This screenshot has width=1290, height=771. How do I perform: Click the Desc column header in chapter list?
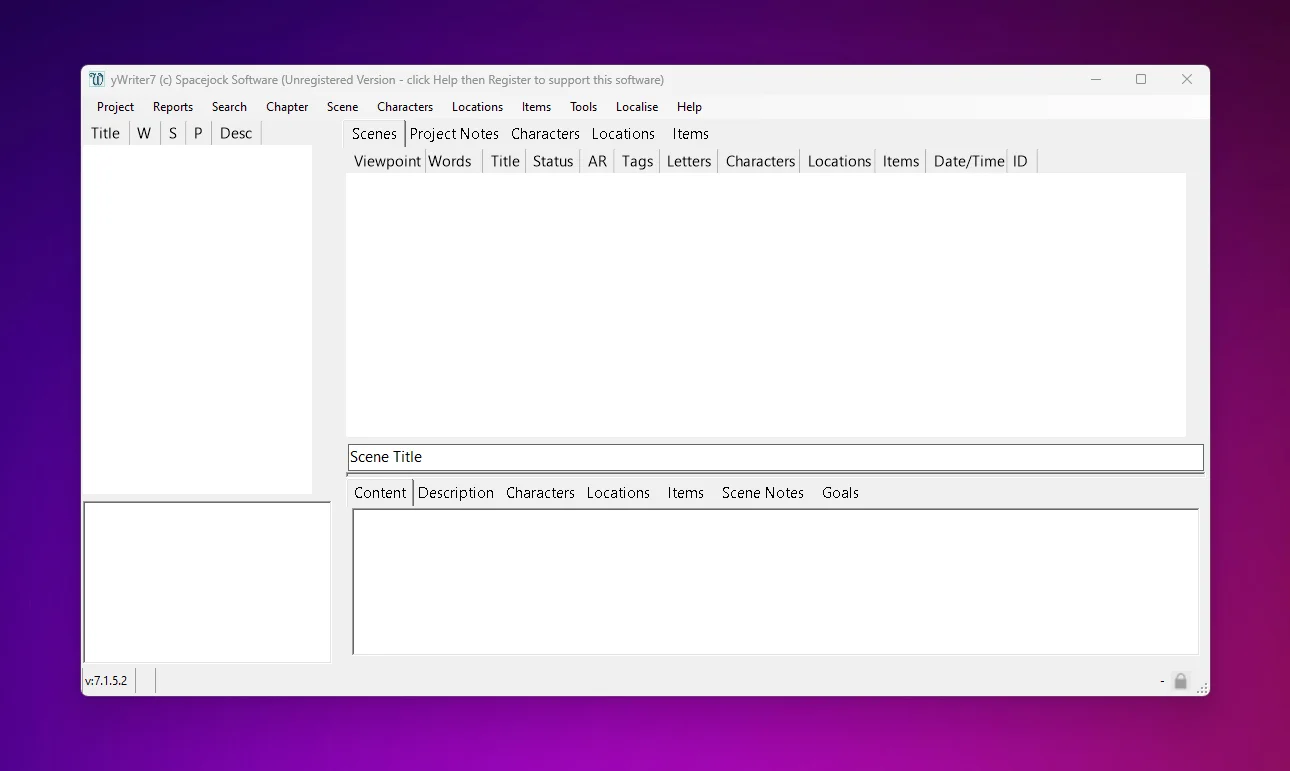(x=236, y=132)
